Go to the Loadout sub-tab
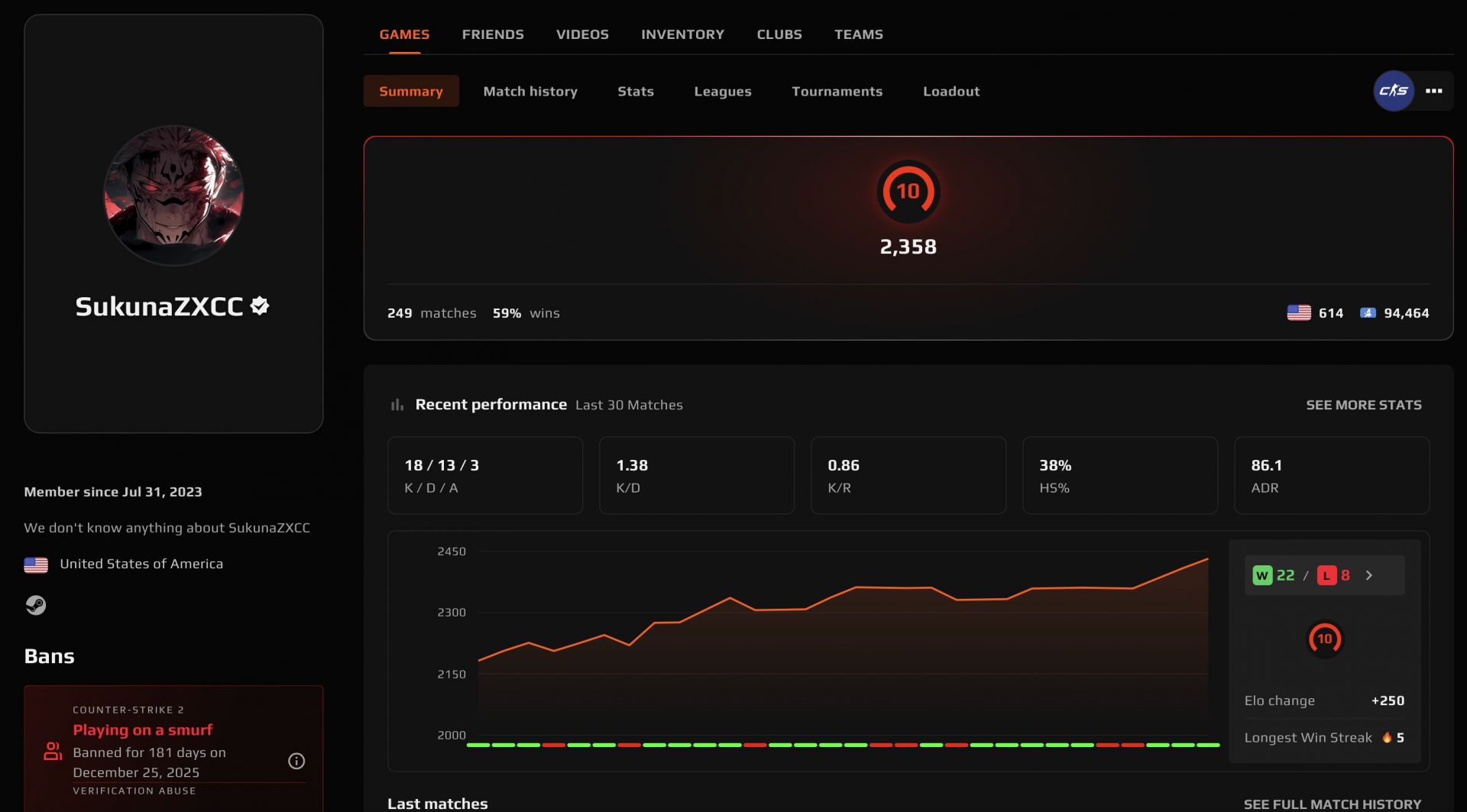1467x812 pixels. pos(950,92)
